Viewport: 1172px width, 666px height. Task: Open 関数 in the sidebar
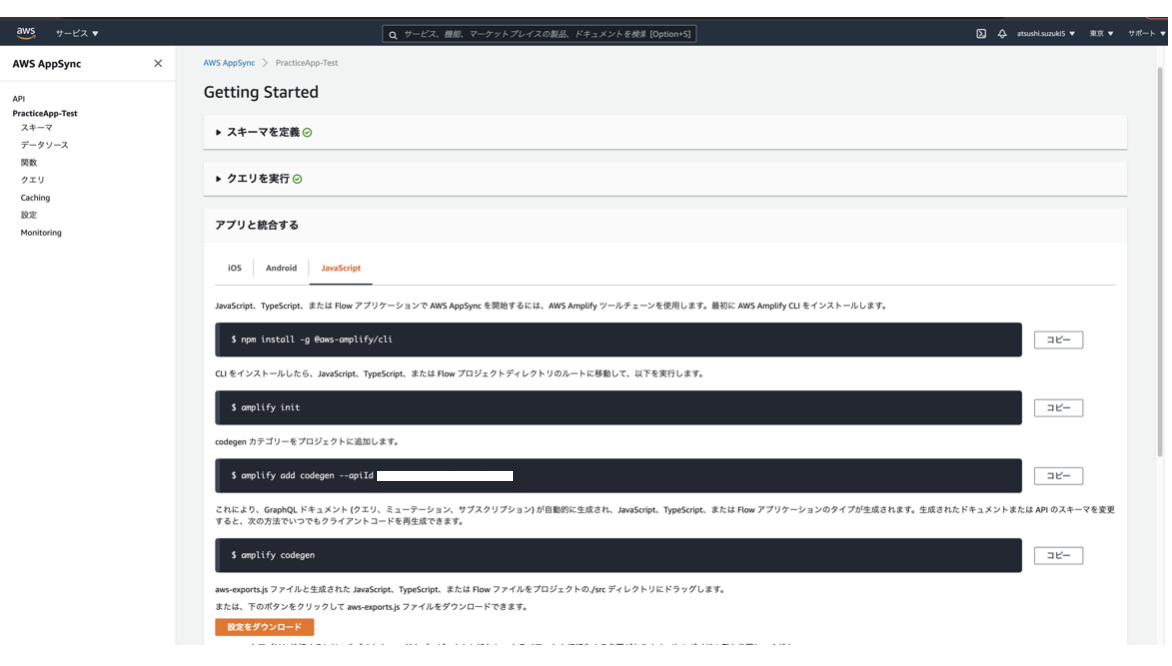(28, 162)
